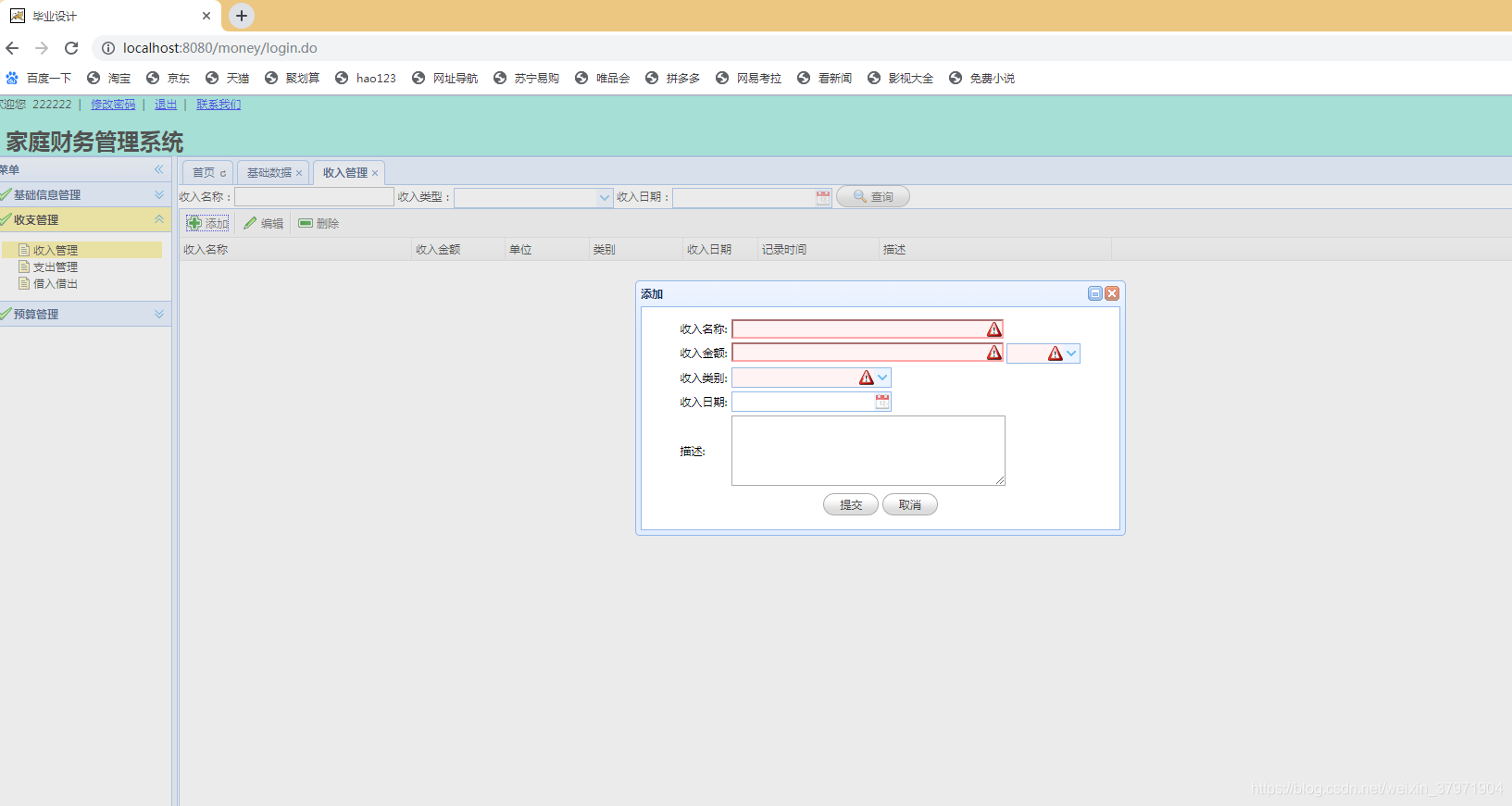Click the 查询 search button
Image resolution: width=1512 pixels, height=806 pixels.
pyautogui.click(x=873, y=197)
